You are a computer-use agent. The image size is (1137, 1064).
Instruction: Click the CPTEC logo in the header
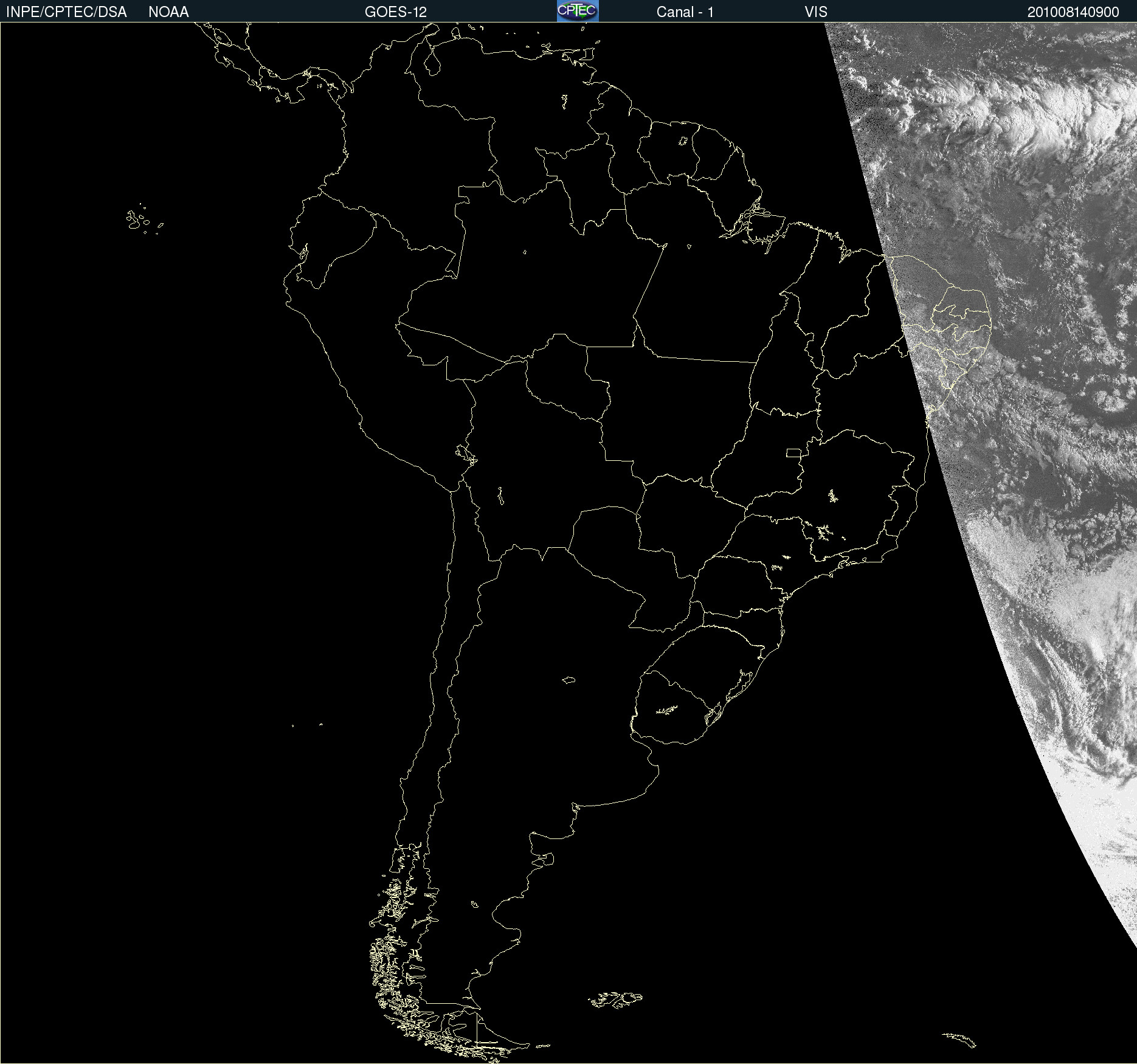(578, 11)
